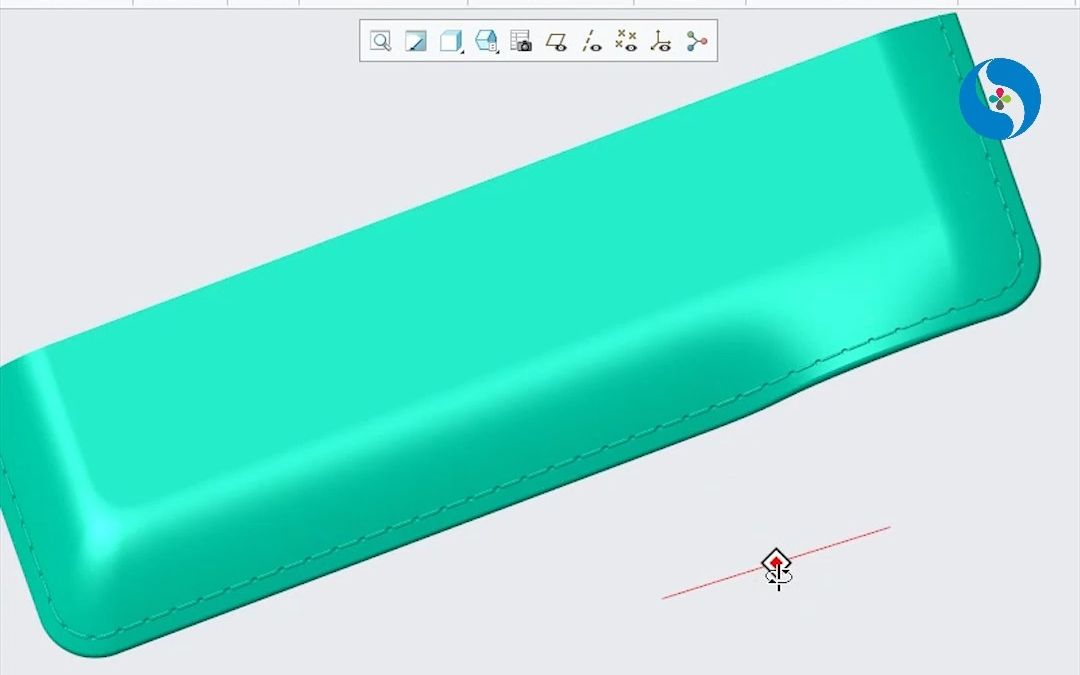
Task: Toggle datum point display
Action: [626, 41]
